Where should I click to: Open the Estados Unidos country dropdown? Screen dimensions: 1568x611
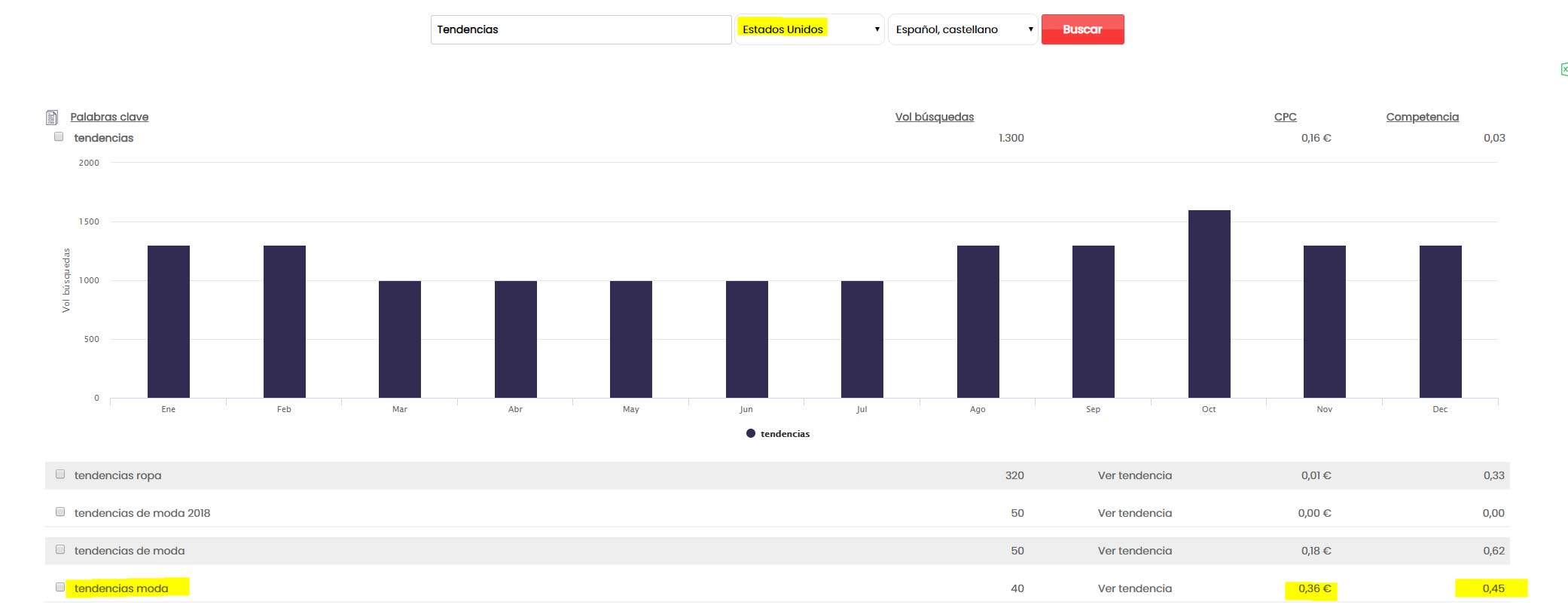pos(809,29)
